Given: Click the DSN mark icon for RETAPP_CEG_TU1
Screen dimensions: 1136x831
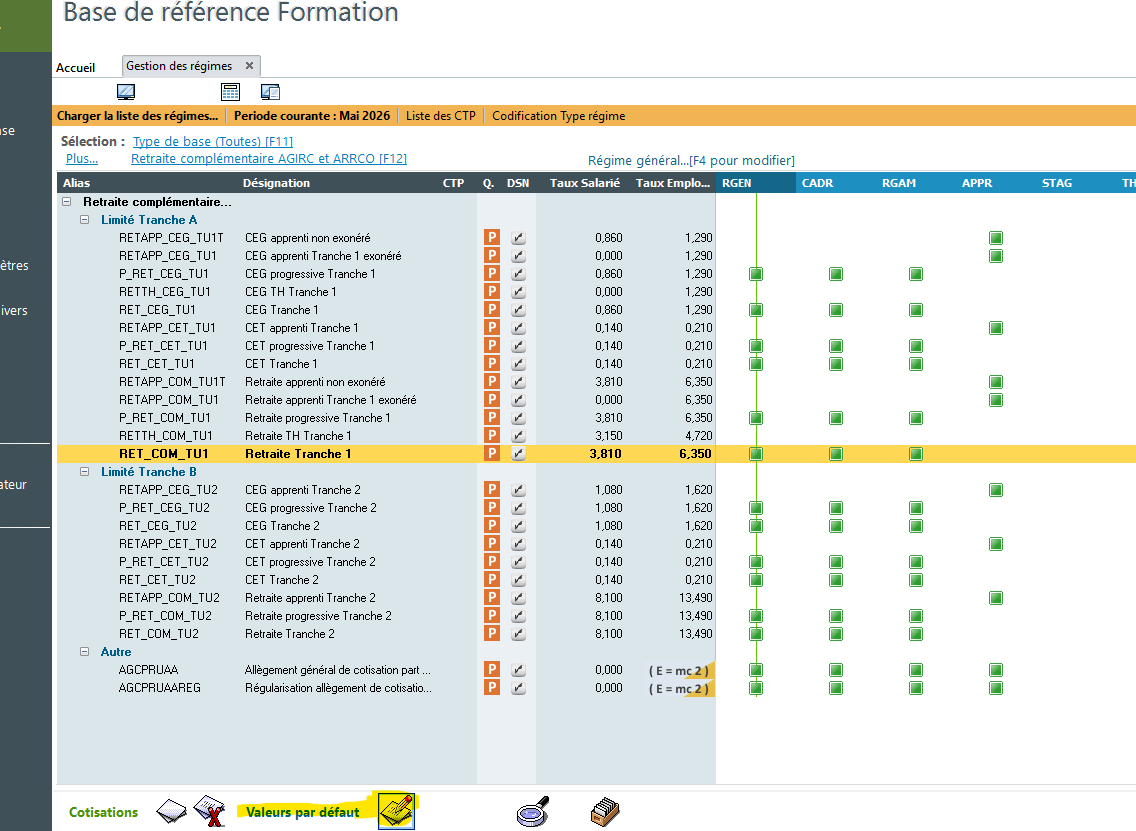Looking at the screenshot, I should [x=518, y=256].
